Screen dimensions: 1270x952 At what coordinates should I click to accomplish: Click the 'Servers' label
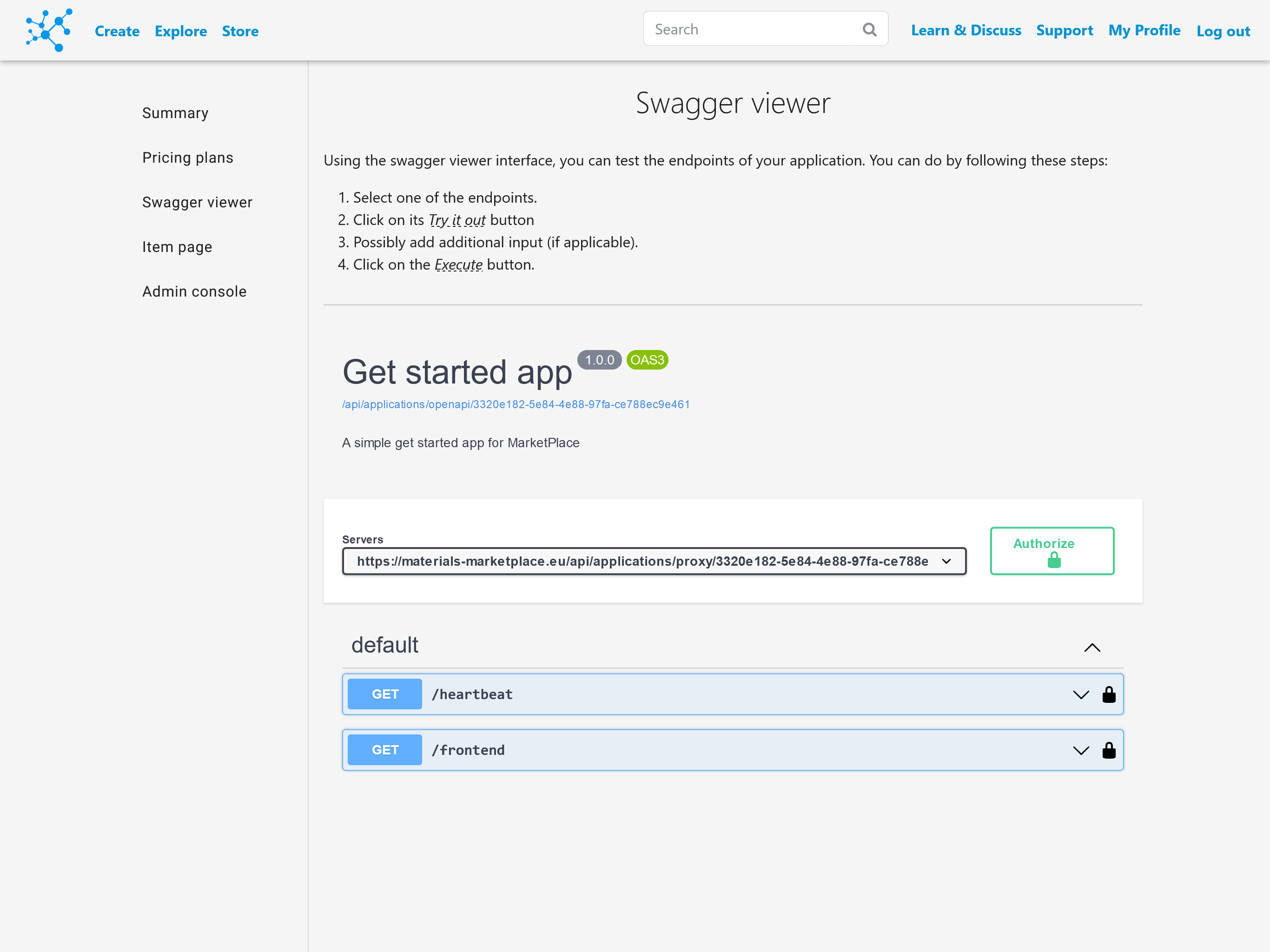click(362, 539)
